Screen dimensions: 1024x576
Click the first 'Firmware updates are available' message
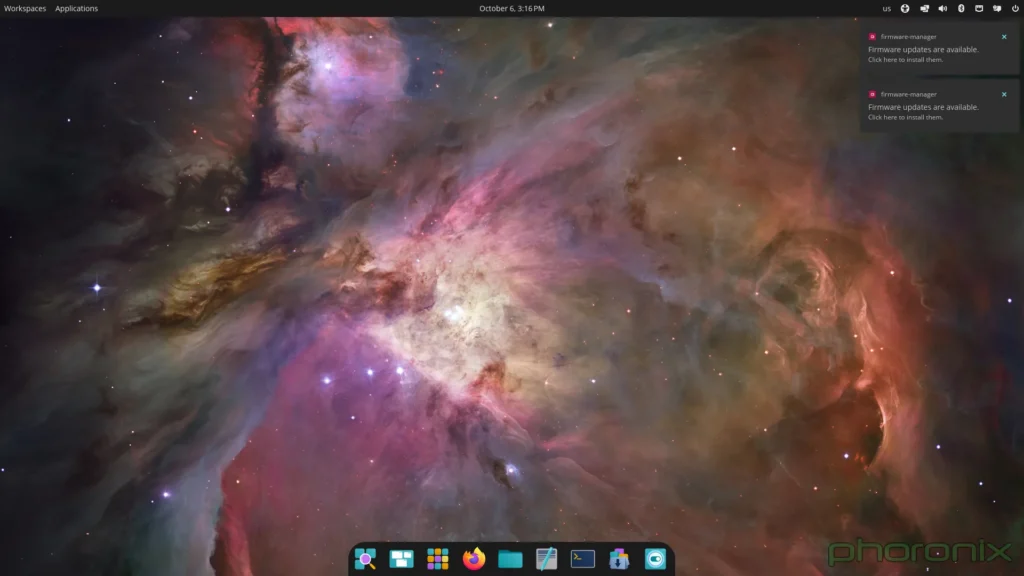click(x=923, y=49)
